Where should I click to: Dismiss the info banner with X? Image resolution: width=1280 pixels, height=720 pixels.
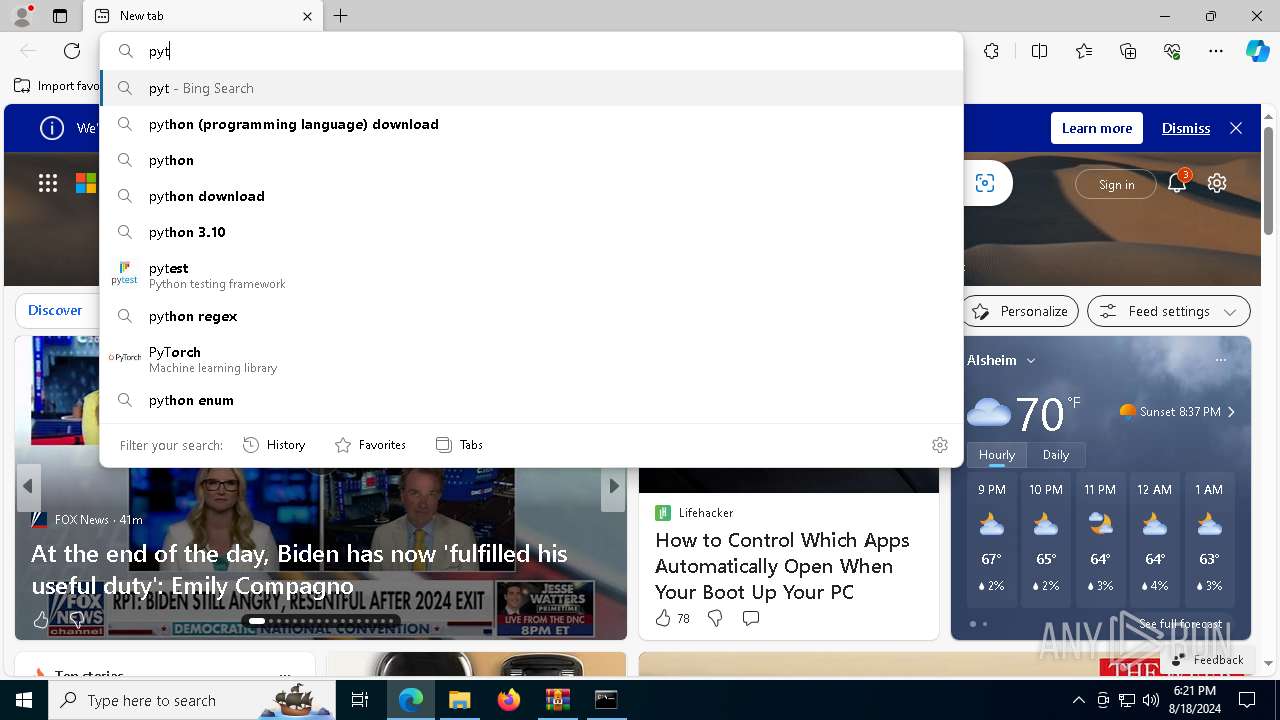[x=1236, y=128]
